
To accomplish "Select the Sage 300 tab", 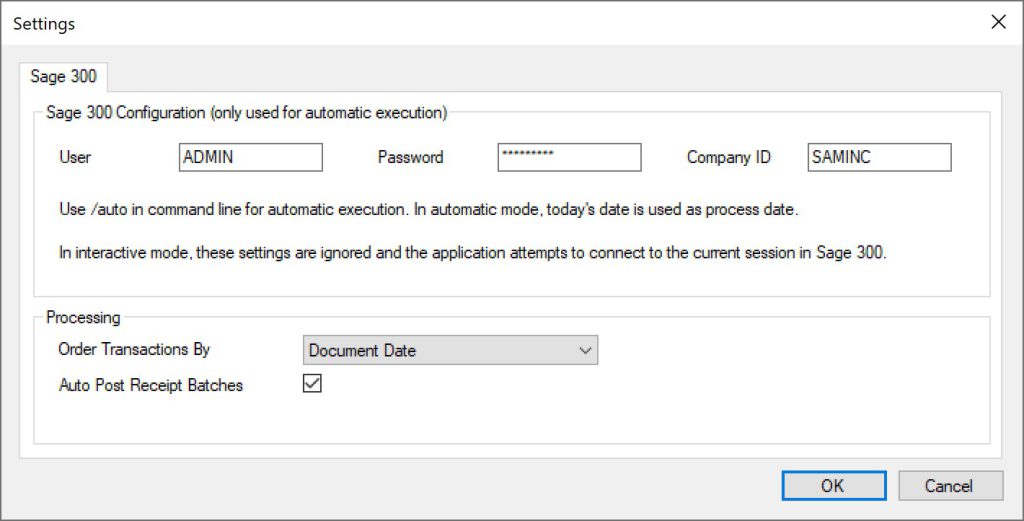I will click(63, 76).
